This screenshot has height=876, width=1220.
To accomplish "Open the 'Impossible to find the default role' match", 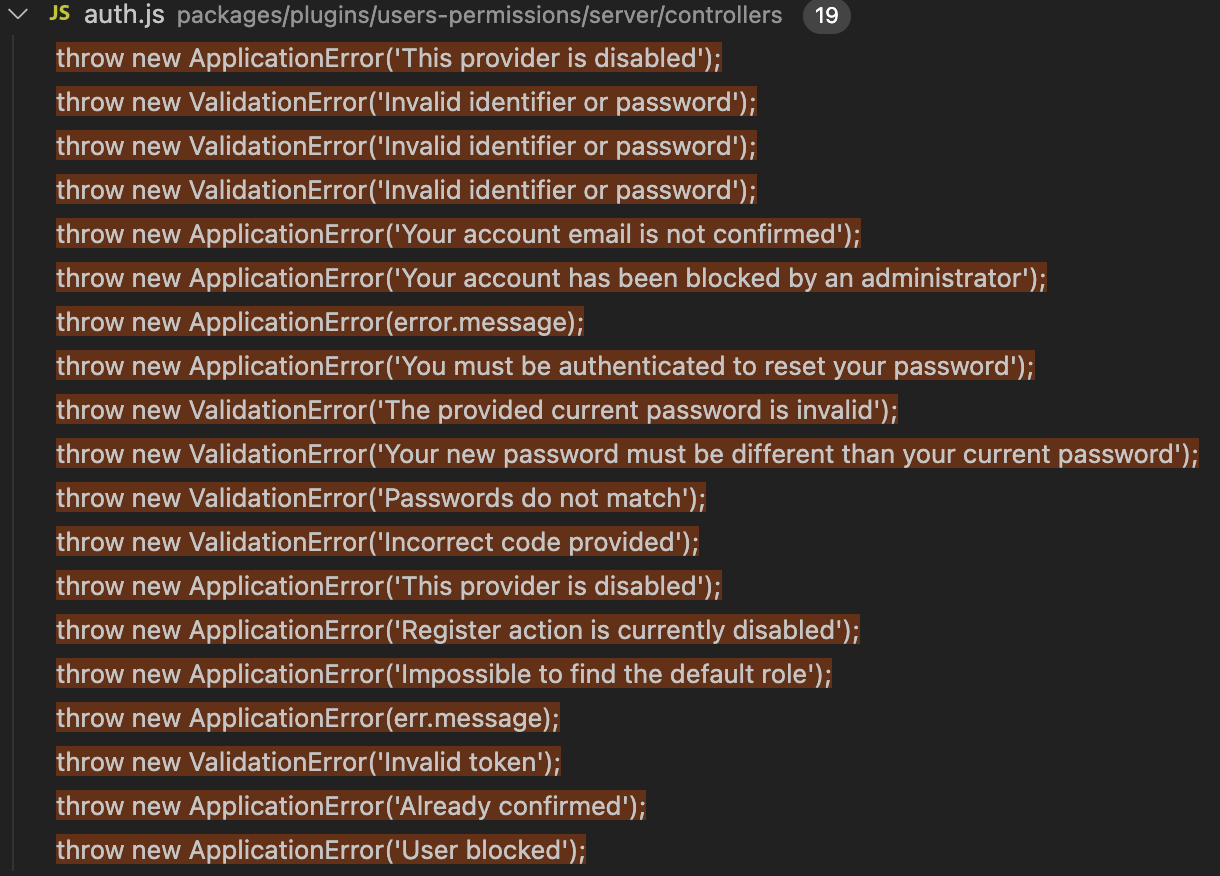I will 445,673.
